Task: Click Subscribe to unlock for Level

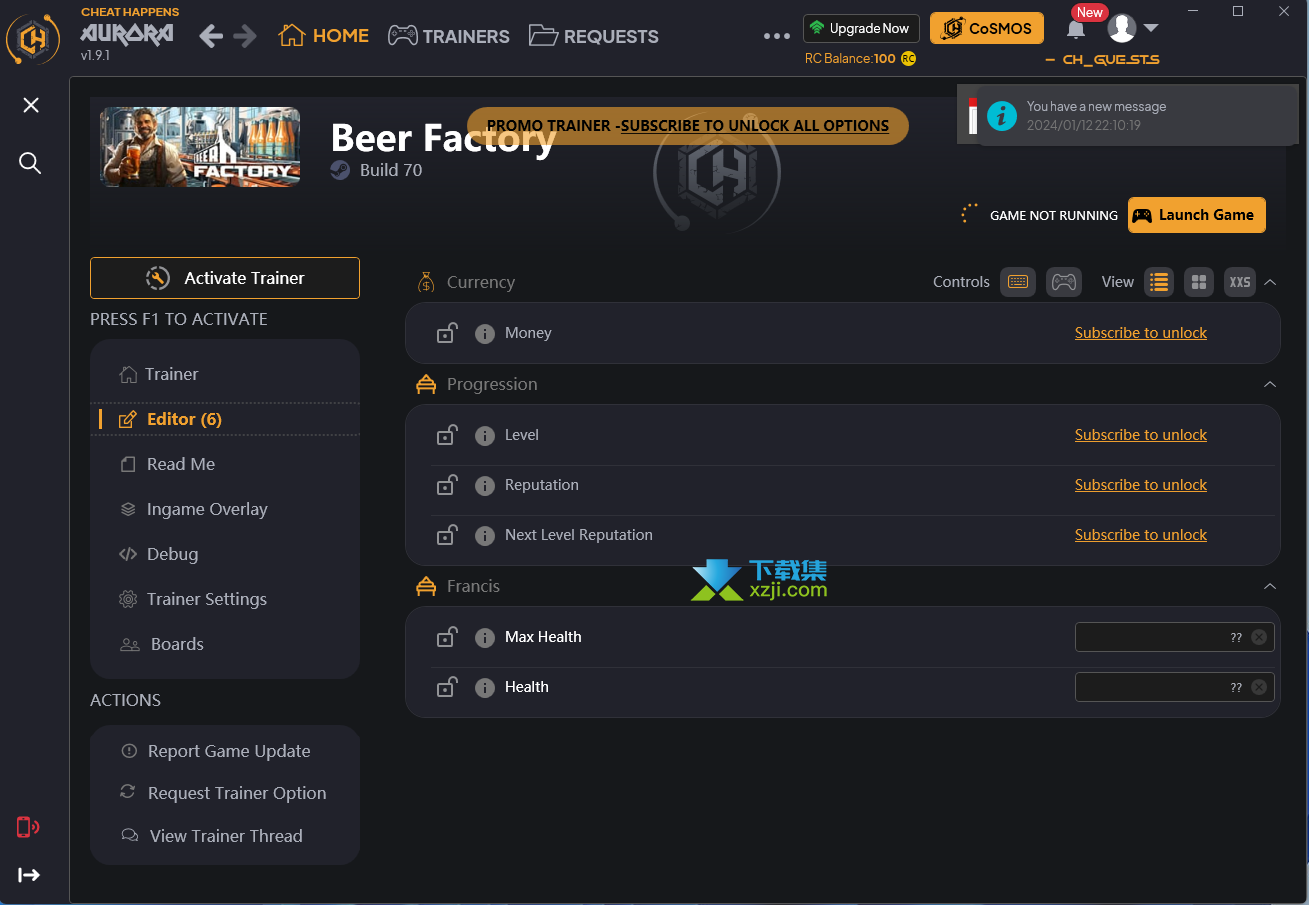Action: (1141, 435)
